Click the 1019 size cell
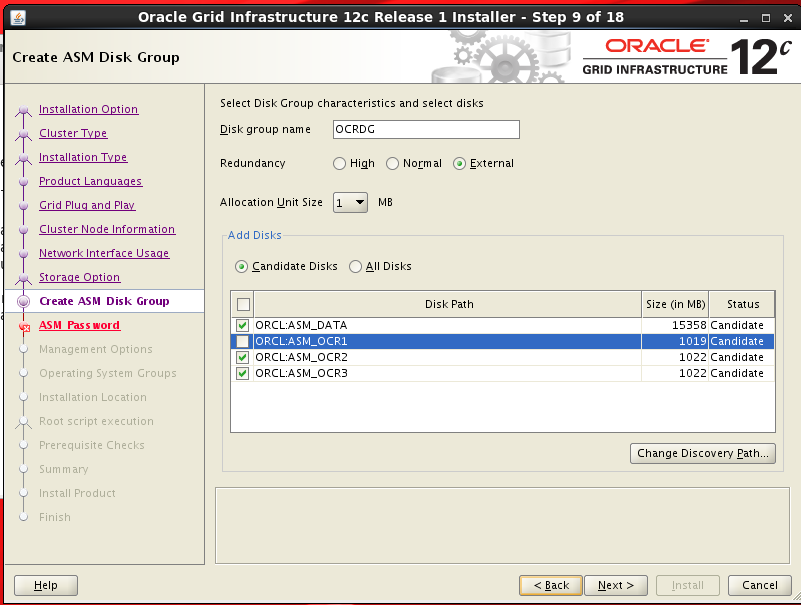Image resolution: width=801 pixels, height=605 pixels. (x=675, y=341)
